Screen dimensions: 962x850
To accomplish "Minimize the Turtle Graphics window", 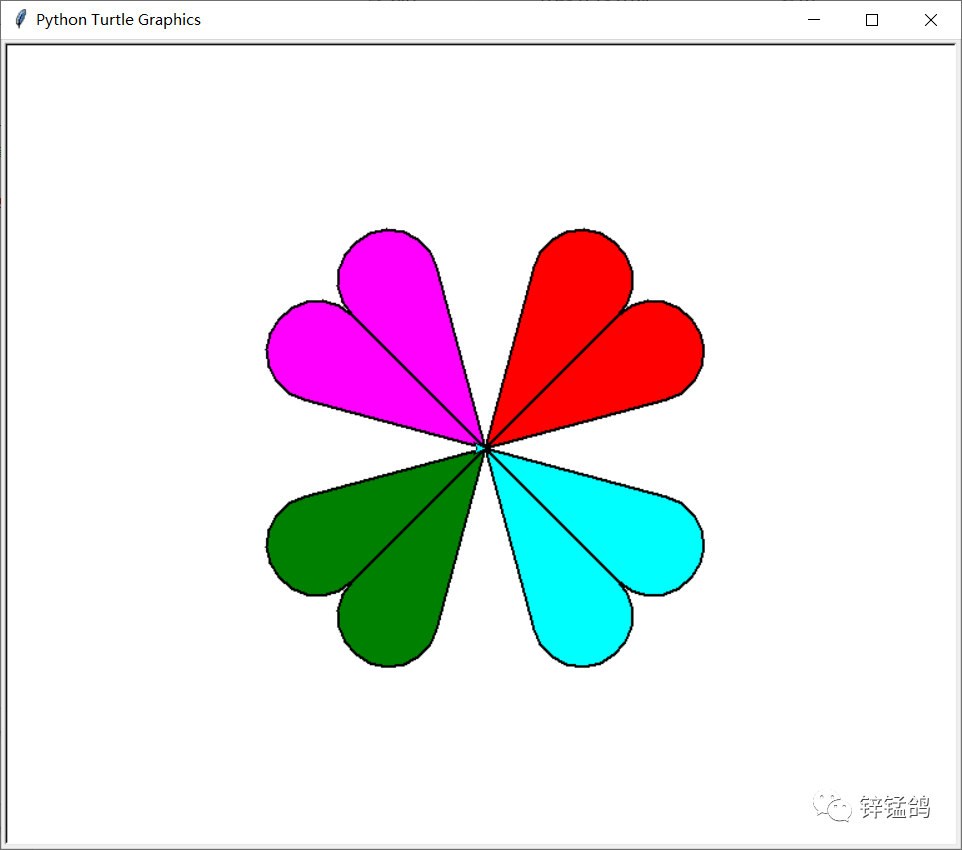I will point(813,19).
